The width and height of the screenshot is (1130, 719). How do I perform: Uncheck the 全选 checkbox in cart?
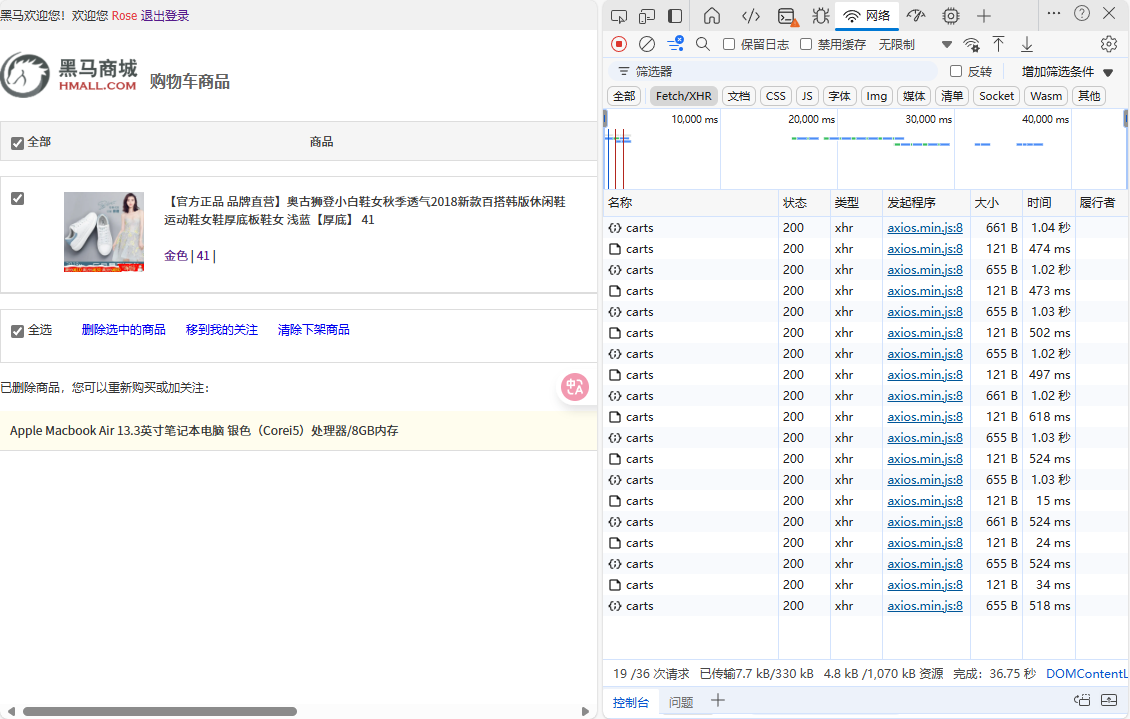point(17,331)
